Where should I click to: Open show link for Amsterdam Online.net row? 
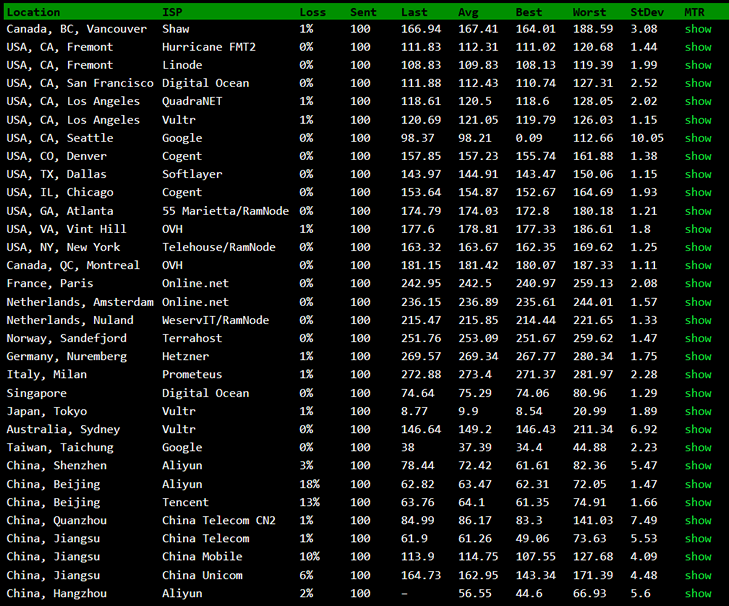pos(698,302)
